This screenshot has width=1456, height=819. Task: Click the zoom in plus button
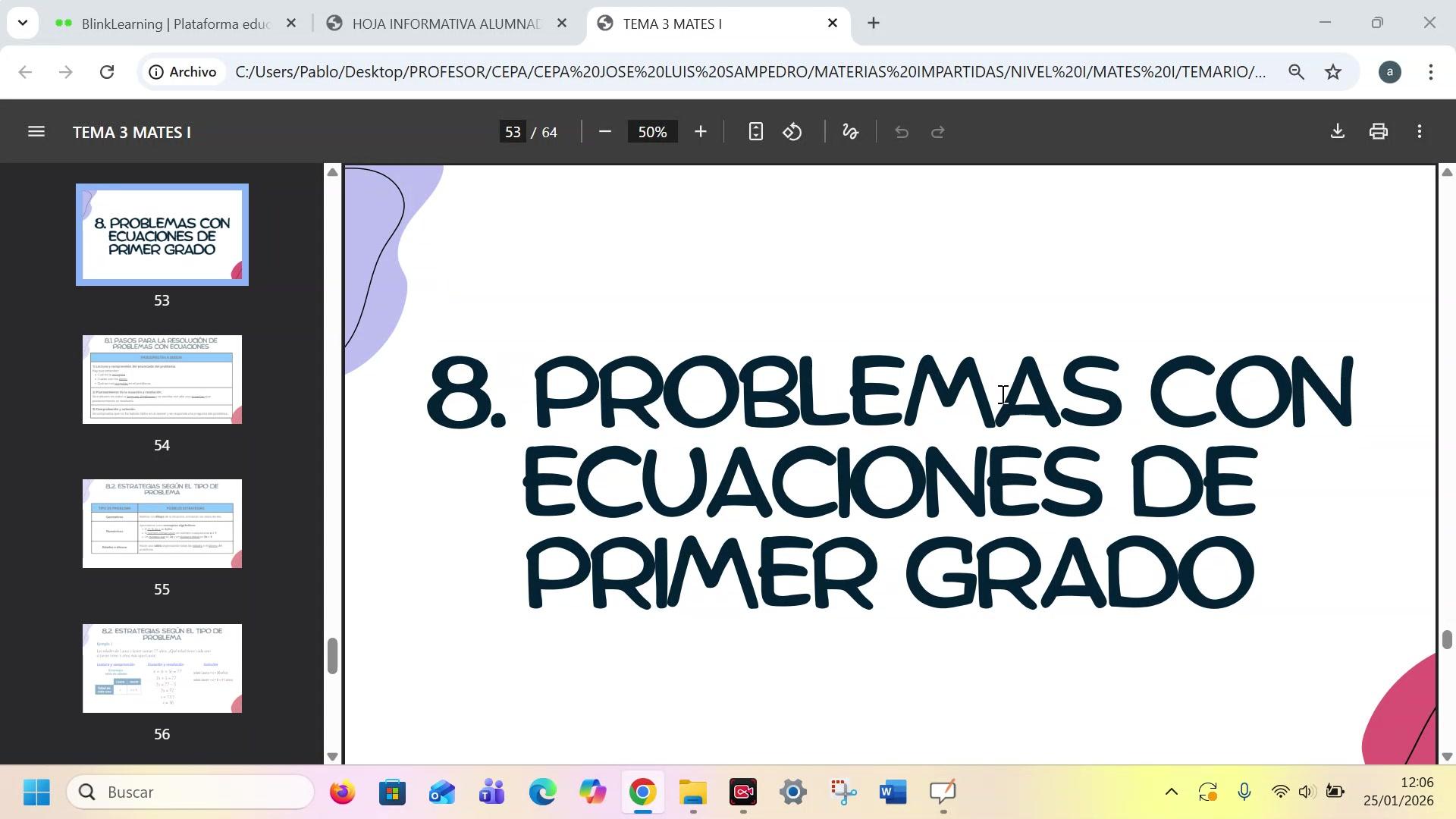(700, 132)
